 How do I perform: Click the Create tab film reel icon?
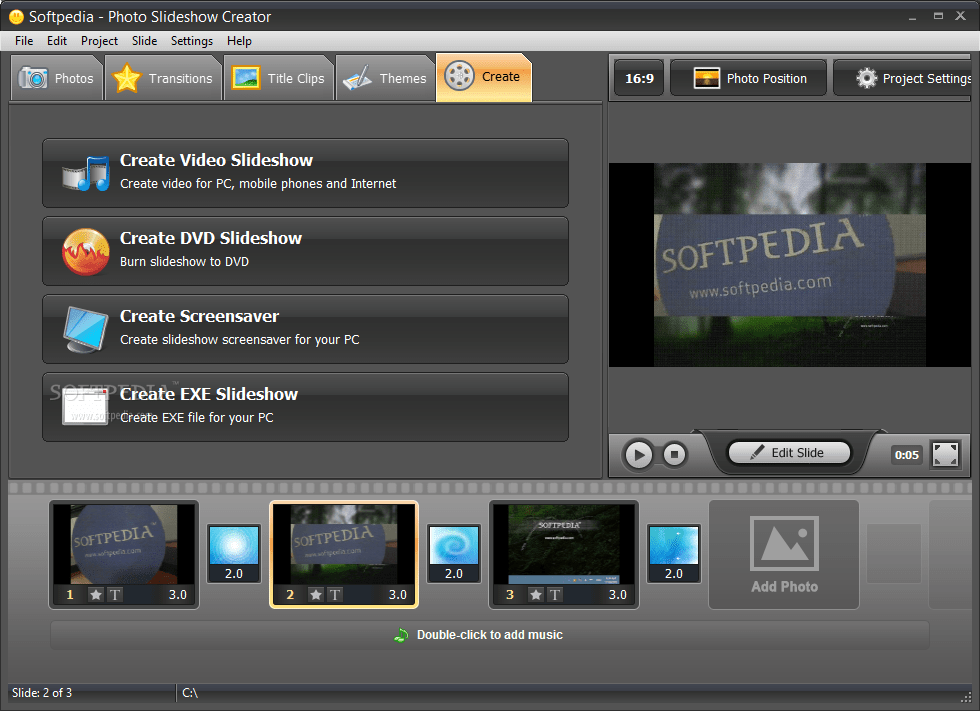459,76
